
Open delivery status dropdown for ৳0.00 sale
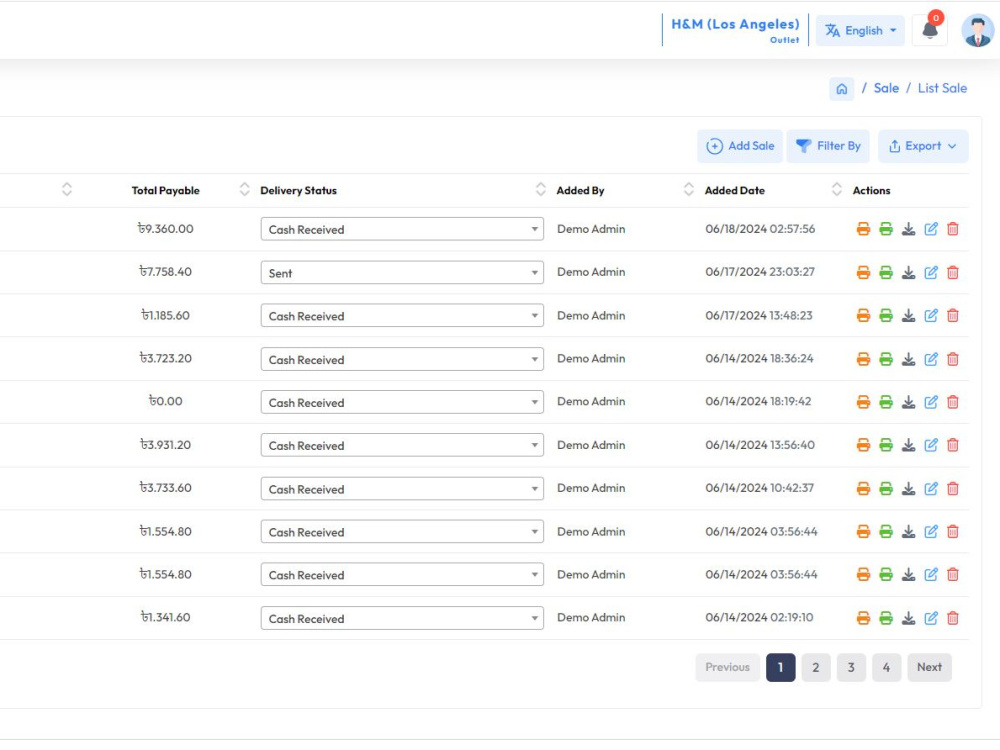[402, 402]
